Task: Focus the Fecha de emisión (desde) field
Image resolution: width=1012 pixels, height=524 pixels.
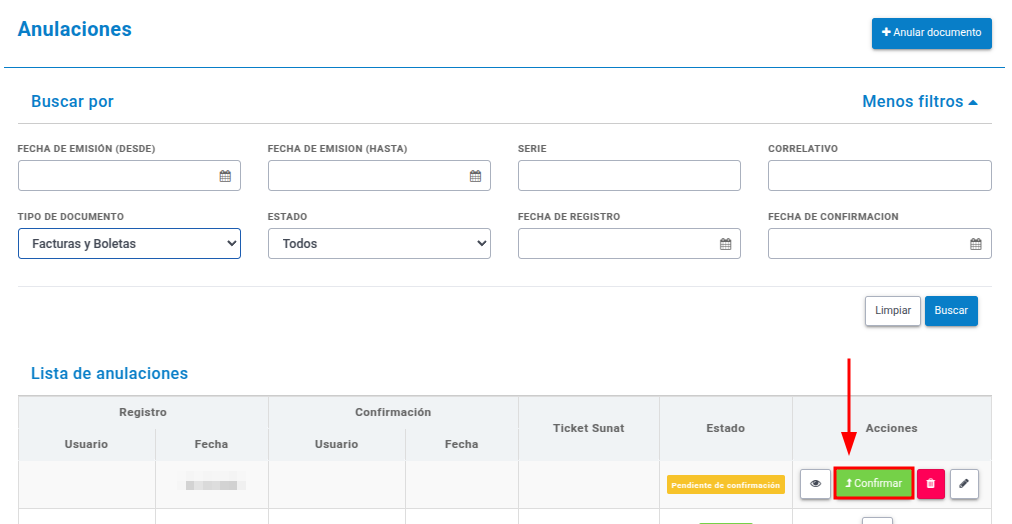Action: (x=129, y=176)
